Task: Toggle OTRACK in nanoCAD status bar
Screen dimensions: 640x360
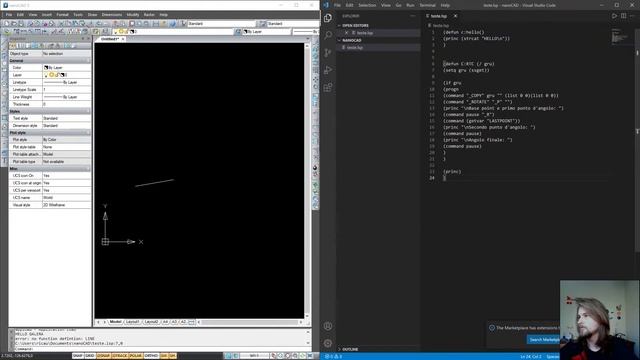Action: [119, 356]
